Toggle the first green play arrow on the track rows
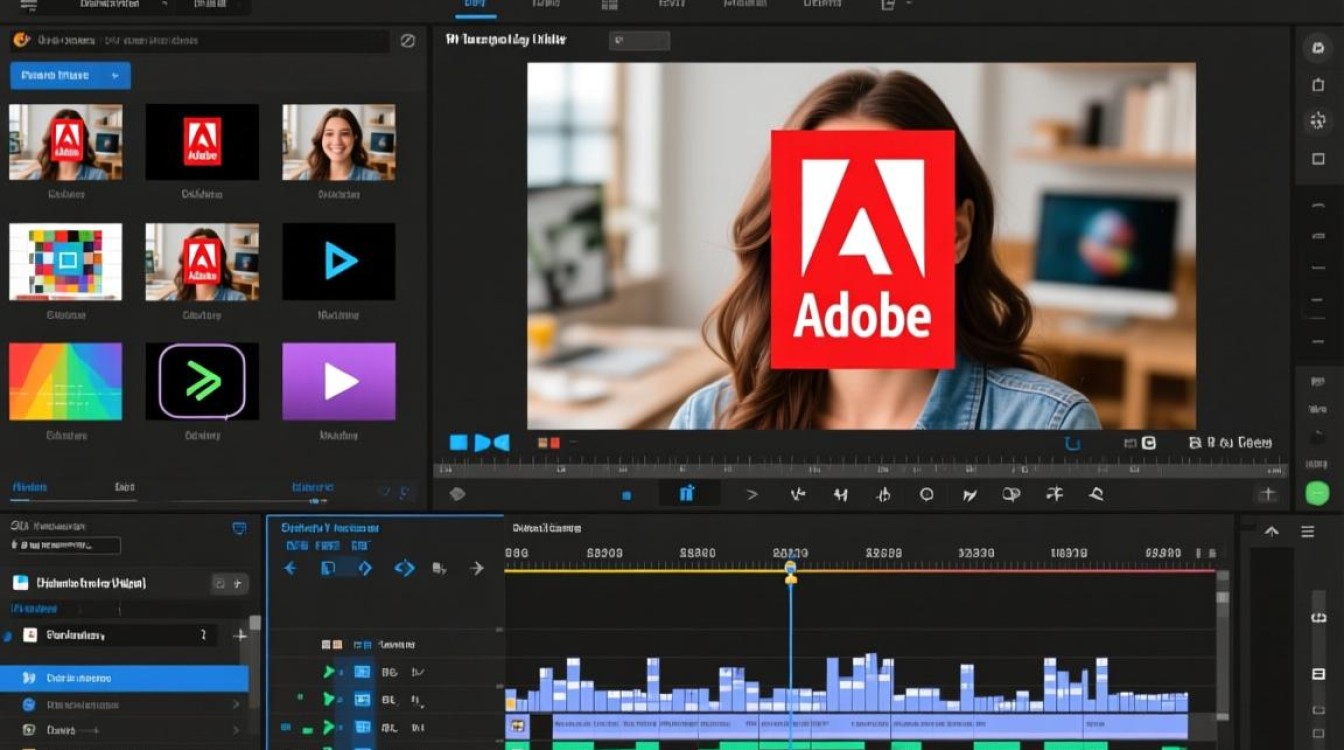This screenshot has height=750, width=1344. coord(328,672)
